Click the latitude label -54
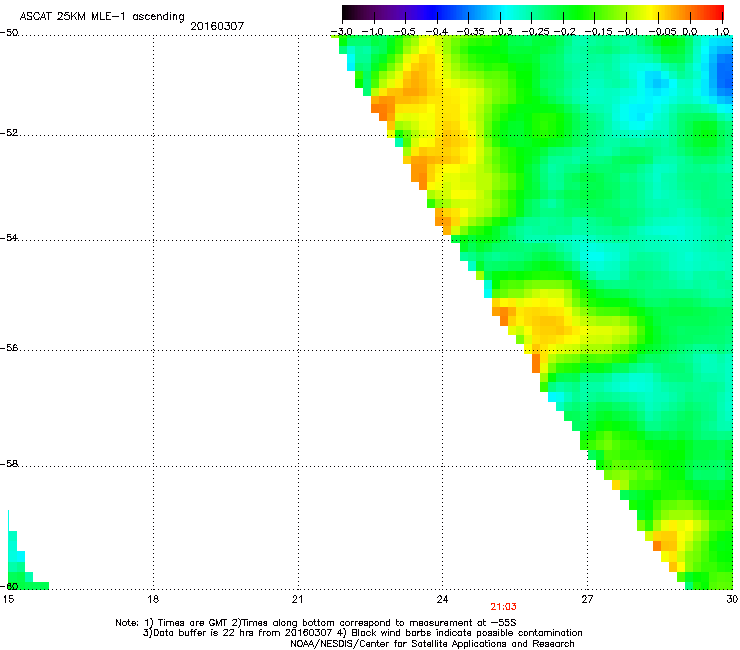Image resolution: width=740 pixels, height=650 pixels. coord(9,238)
